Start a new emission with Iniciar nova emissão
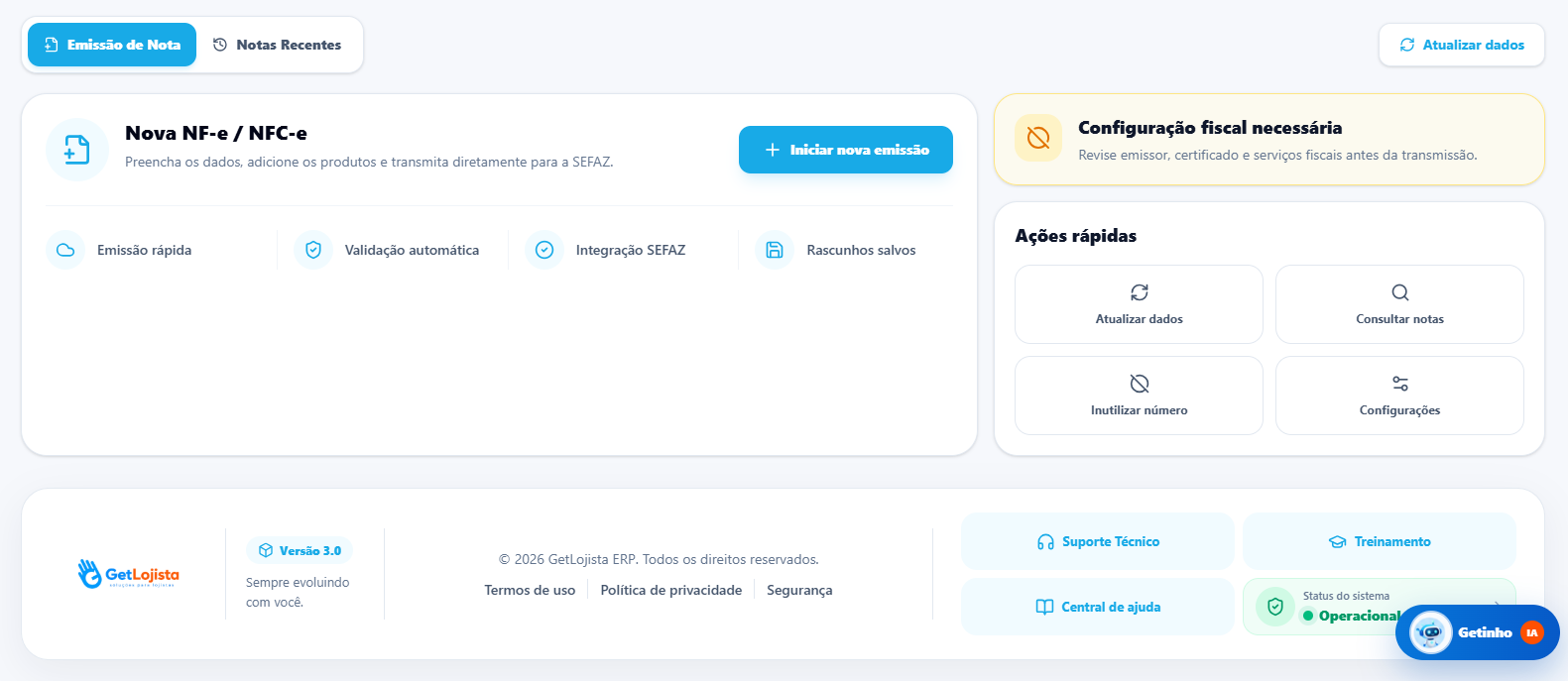The image size is (1568, 681). pyautogui.click(x=846, y=150)
